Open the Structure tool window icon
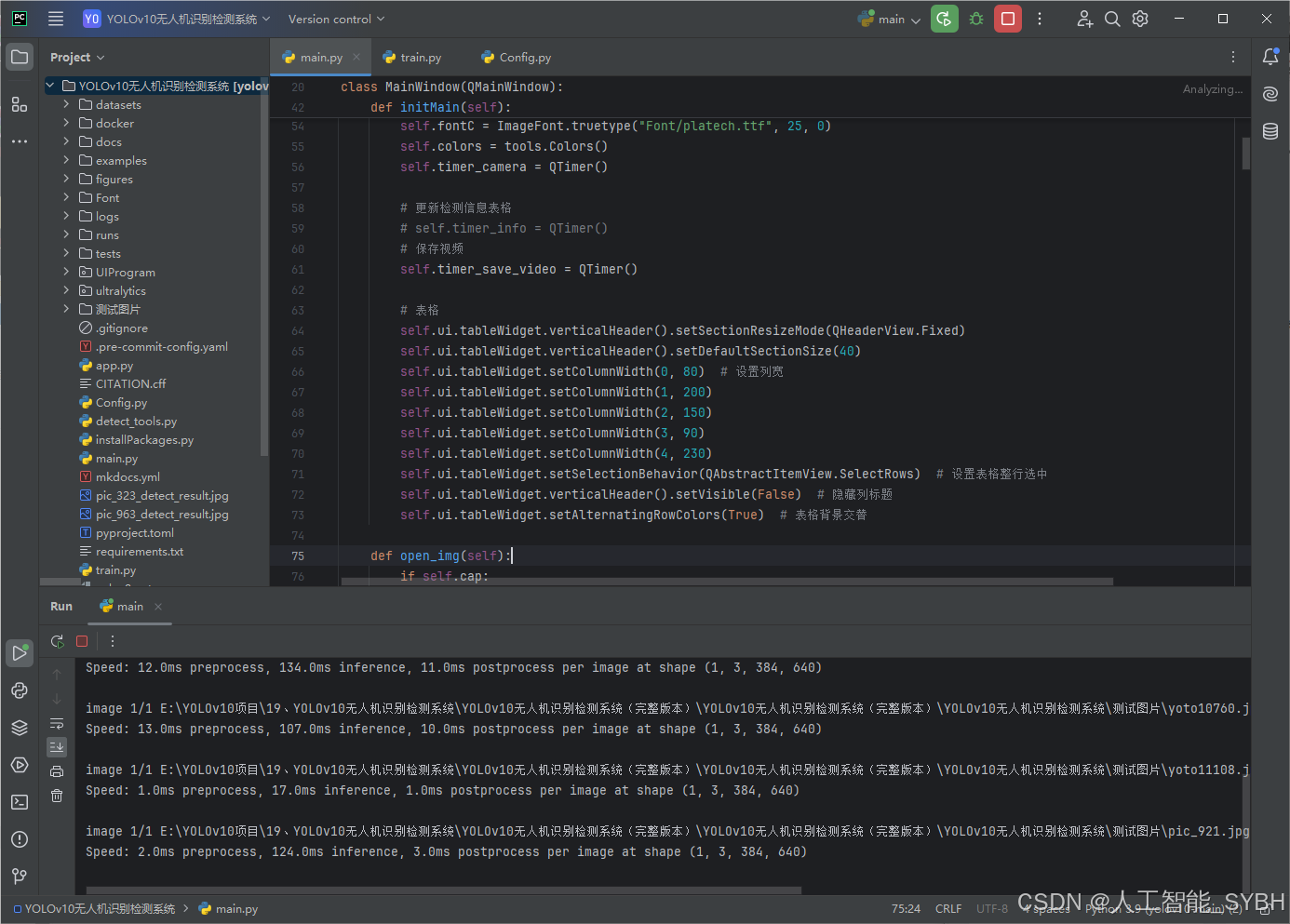1290x924 pixels. coord(20,104)
